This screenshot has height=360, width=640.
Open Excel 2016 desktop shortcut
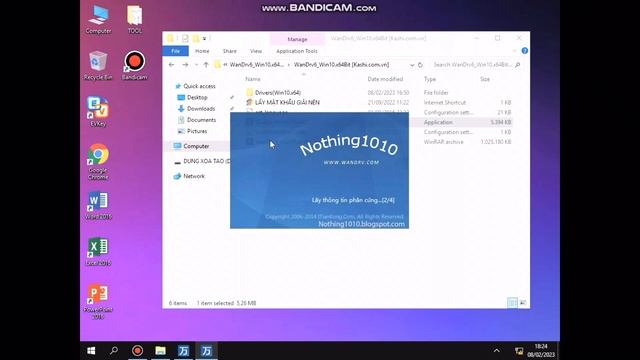(98, 251)
